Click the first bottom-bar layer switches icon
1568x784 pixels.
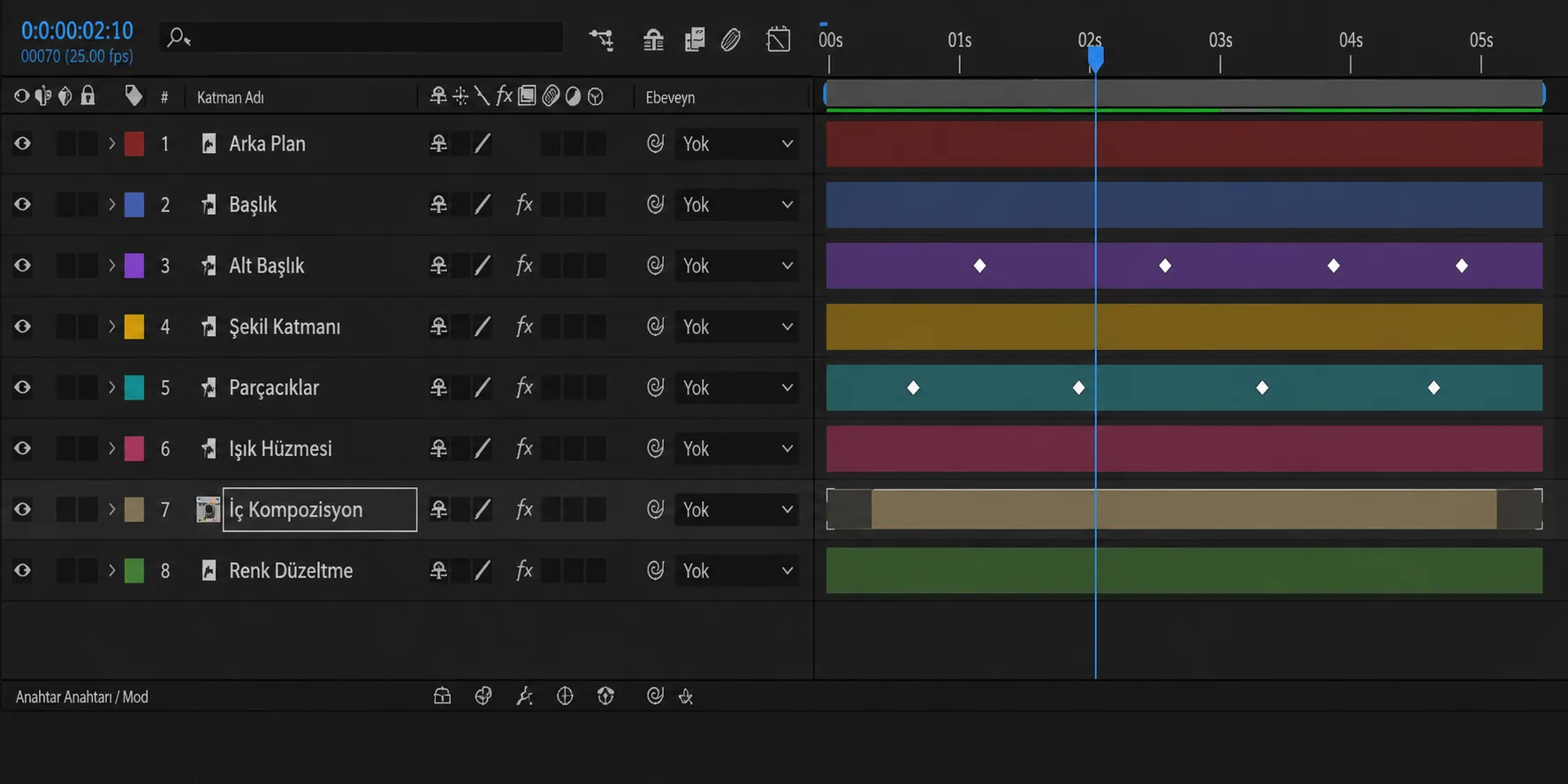click(442, 696)
